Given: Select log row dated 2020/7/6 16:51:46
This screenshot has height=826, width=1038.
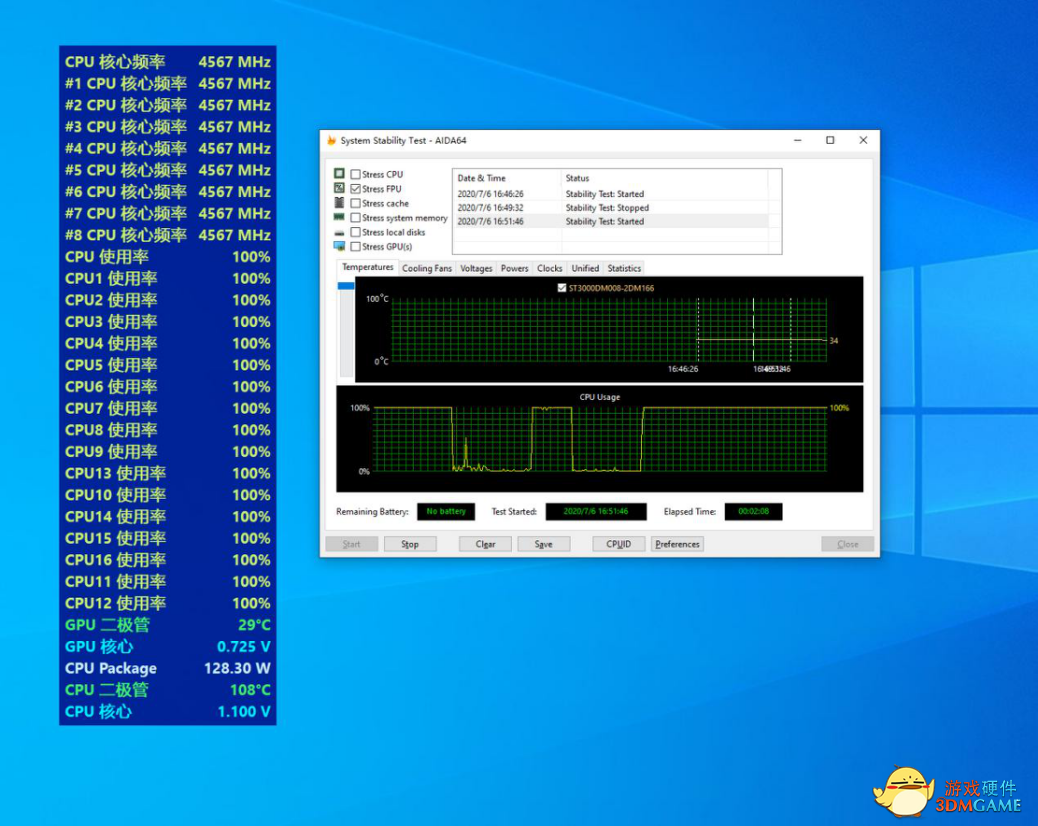Looking at the screenshot, I should [x=610, y=222].
